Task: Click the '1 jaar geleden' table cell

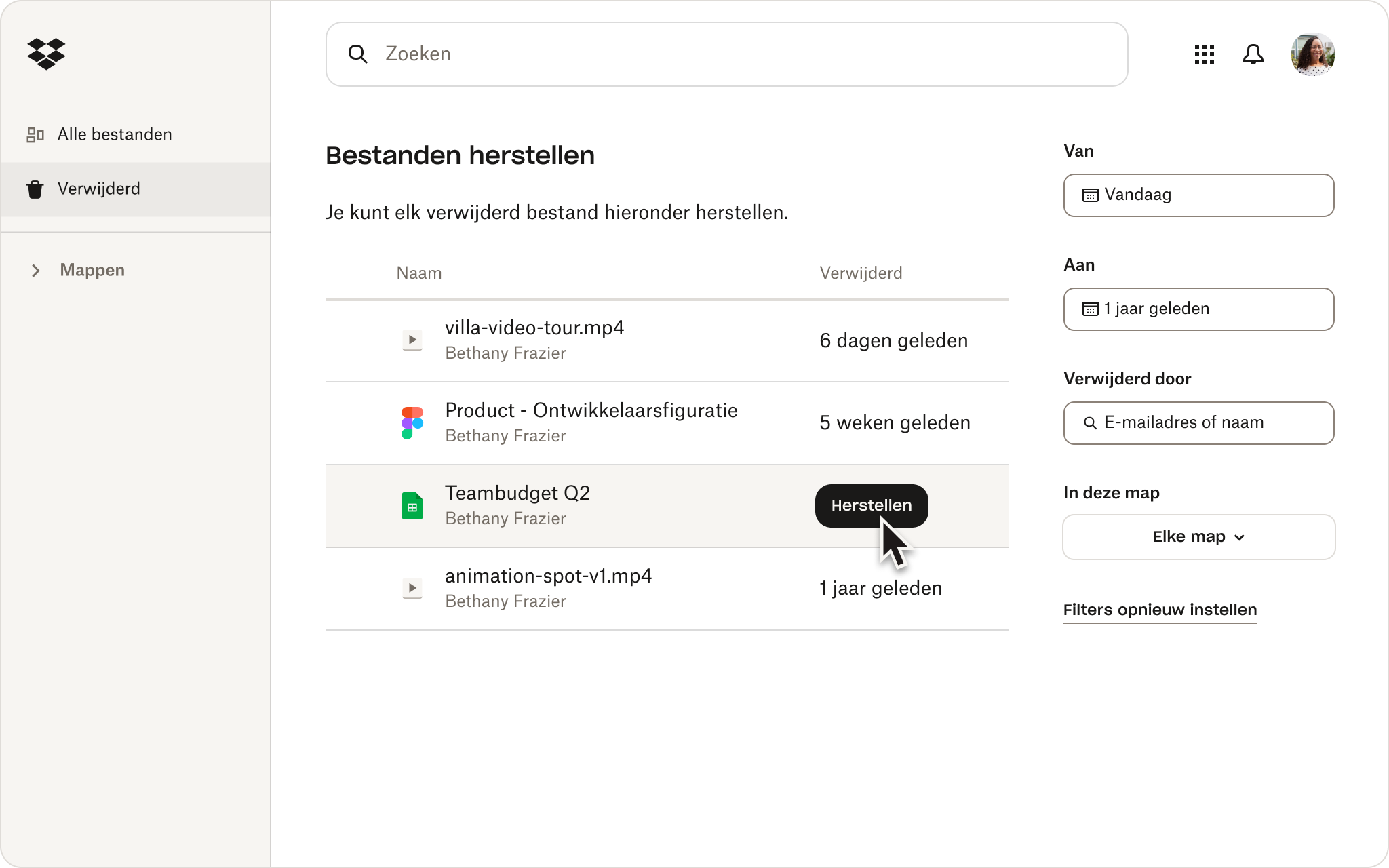Action: [880, 588]
